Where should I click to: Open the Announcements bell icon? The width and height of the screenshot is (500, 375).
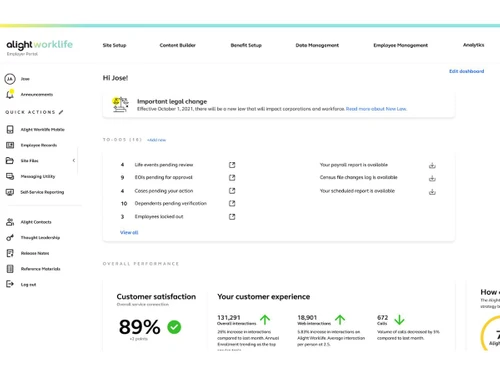(10, 94)
